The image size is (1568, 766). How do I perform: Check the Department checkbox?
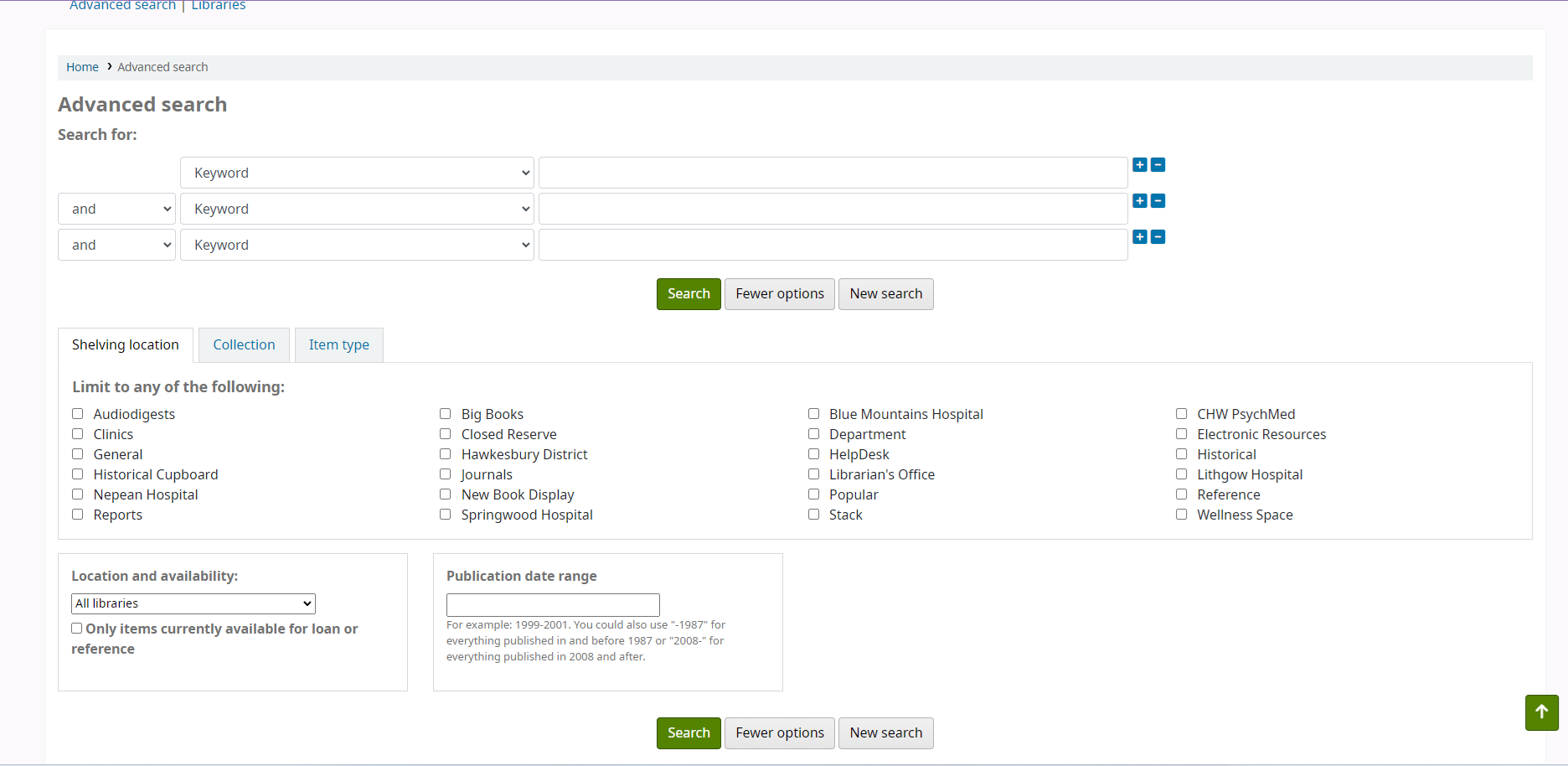tap(813, 434)
